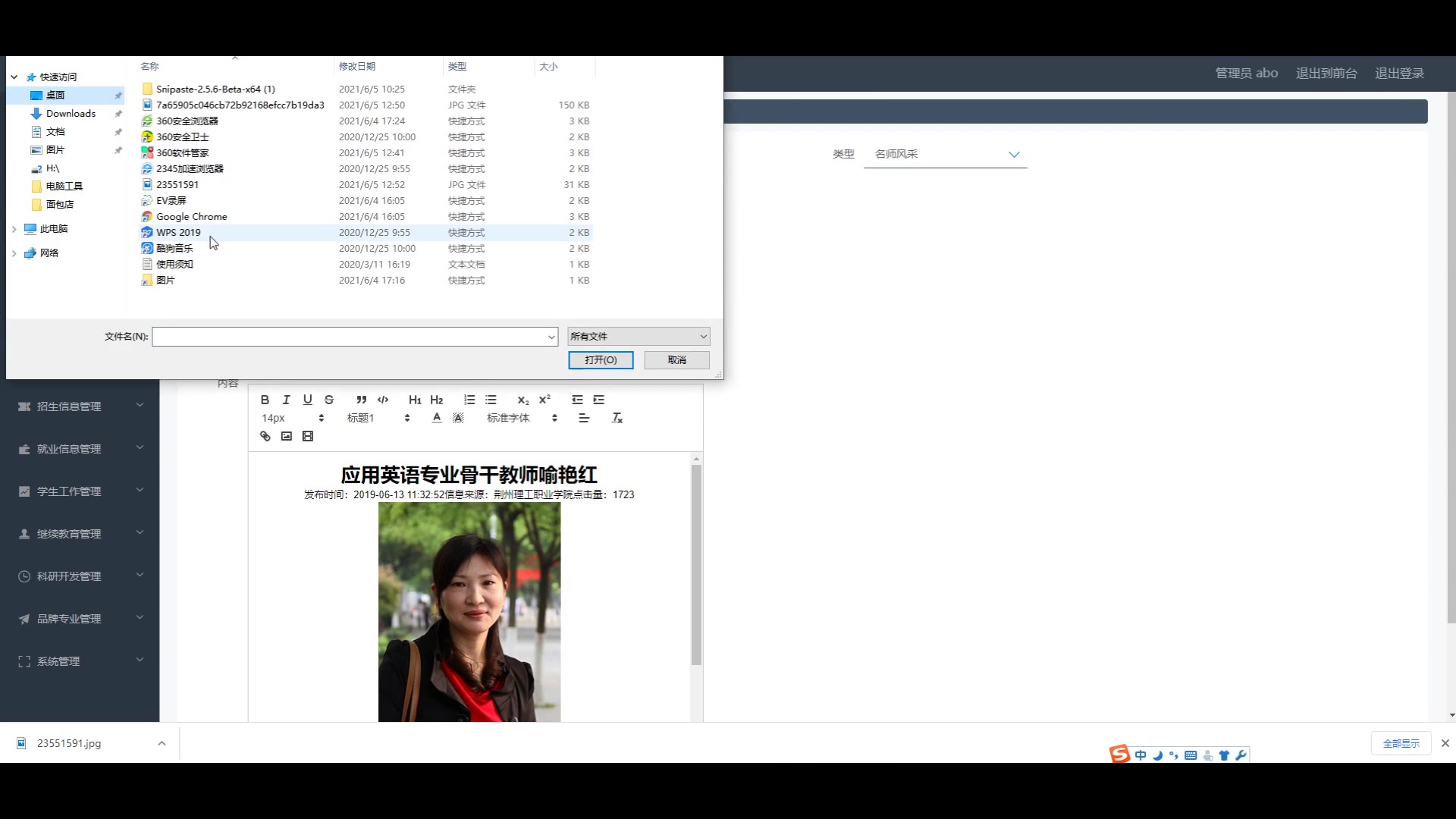Insert a blockquote
This screenshot has height=819, width=1456.
(362, 400)
